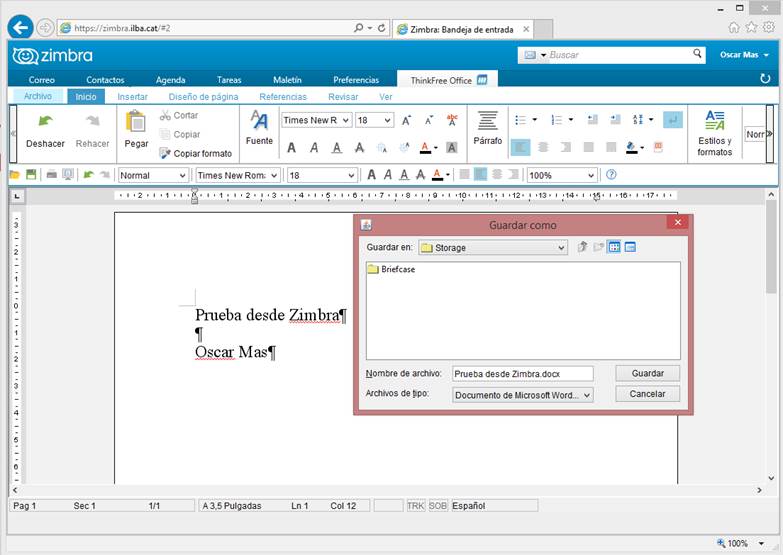
Task: Open the Fuente font dialog icon
Action: click(259, 120)
